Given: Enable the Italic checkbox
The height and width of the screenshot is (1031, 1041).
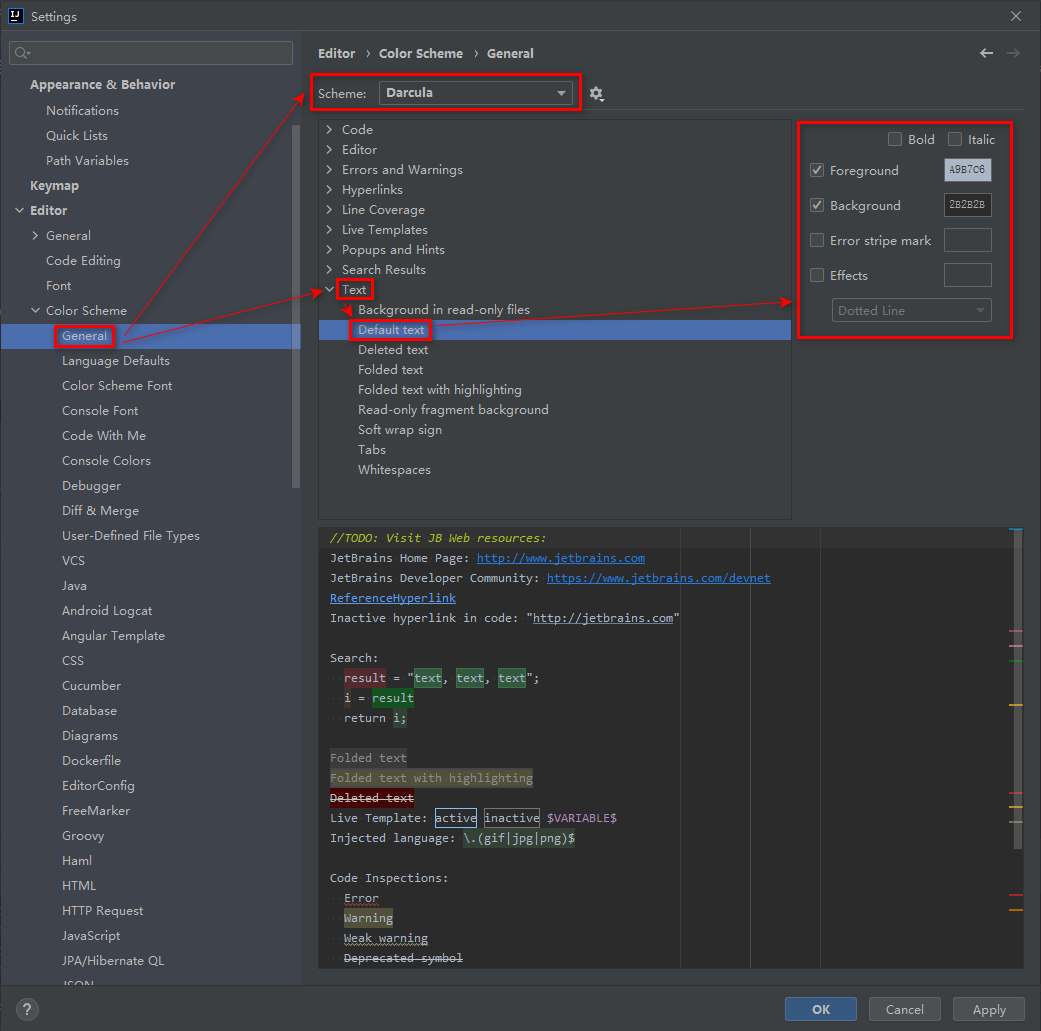Looking at the screenshot, I should 955,139.
